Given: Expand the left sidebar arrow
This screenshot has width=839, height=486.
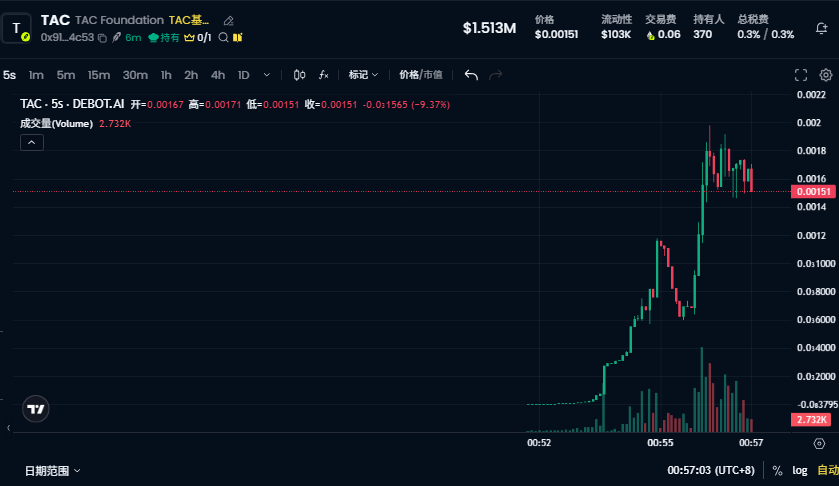Looking at the screenshot, I should (x=9, y=428).
